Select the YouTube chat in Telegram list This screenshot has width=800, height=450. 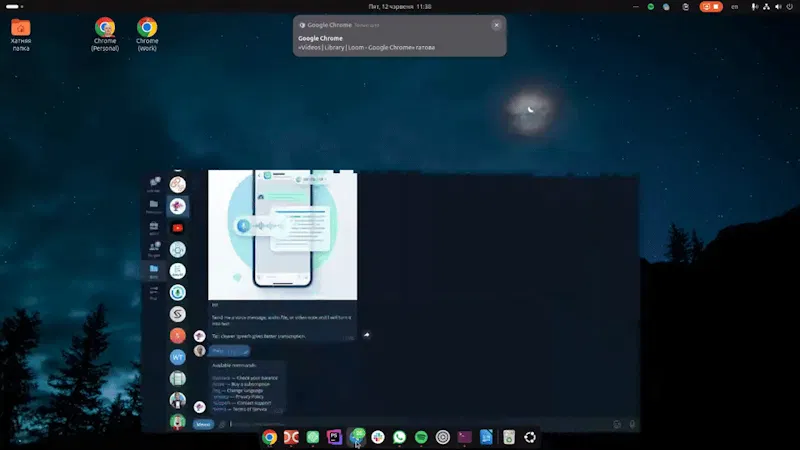tap(178, 228)
